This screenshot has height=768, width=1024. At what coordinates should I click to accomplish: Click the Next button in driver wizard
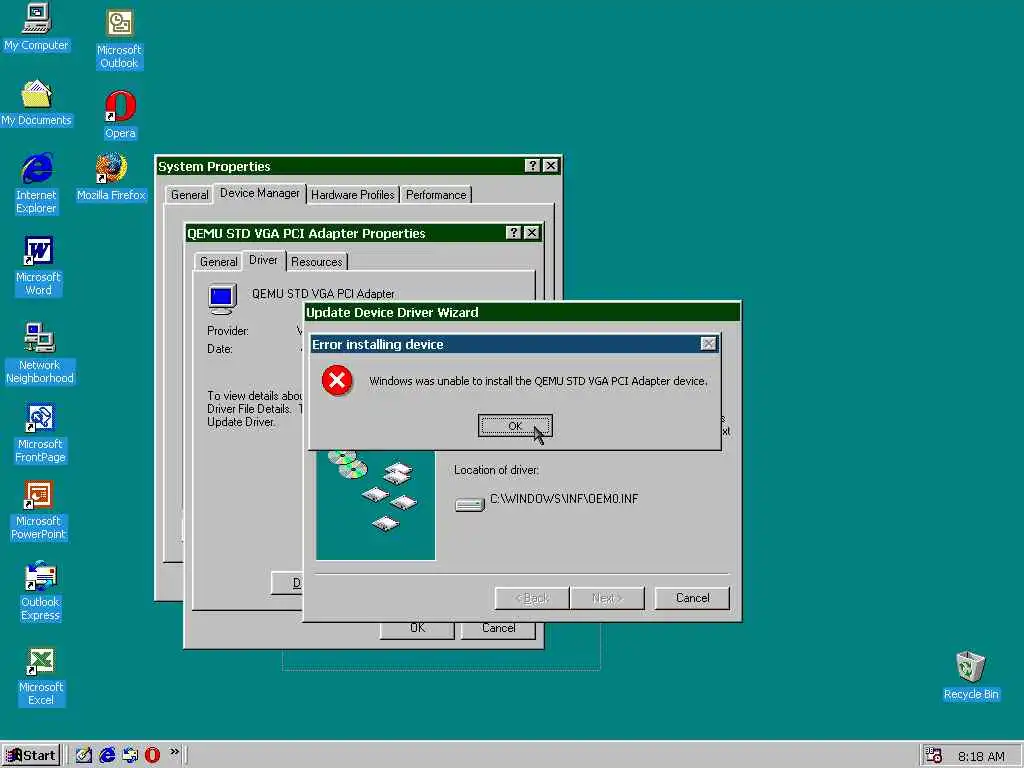(607, 598)
